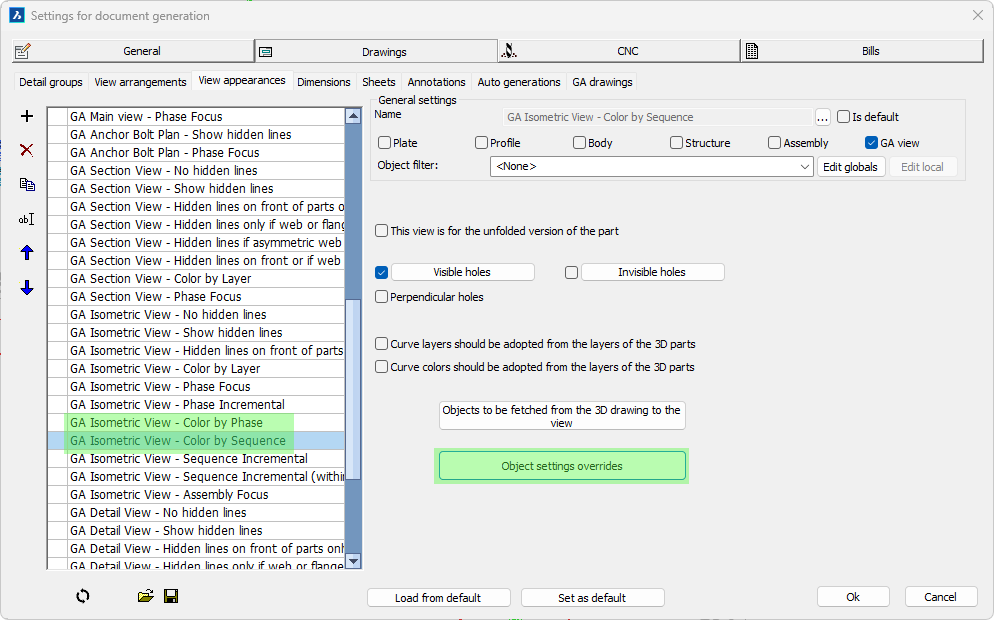Uncheck the GA view checkbox
The image size is (994, 620).
point(872,143)
